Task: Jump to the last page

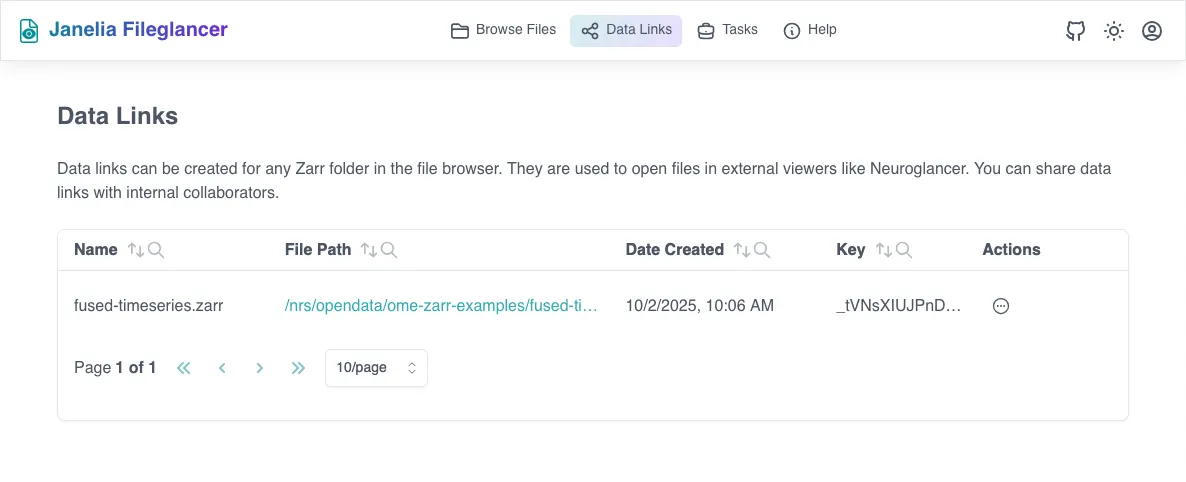Action: [298, 368]
